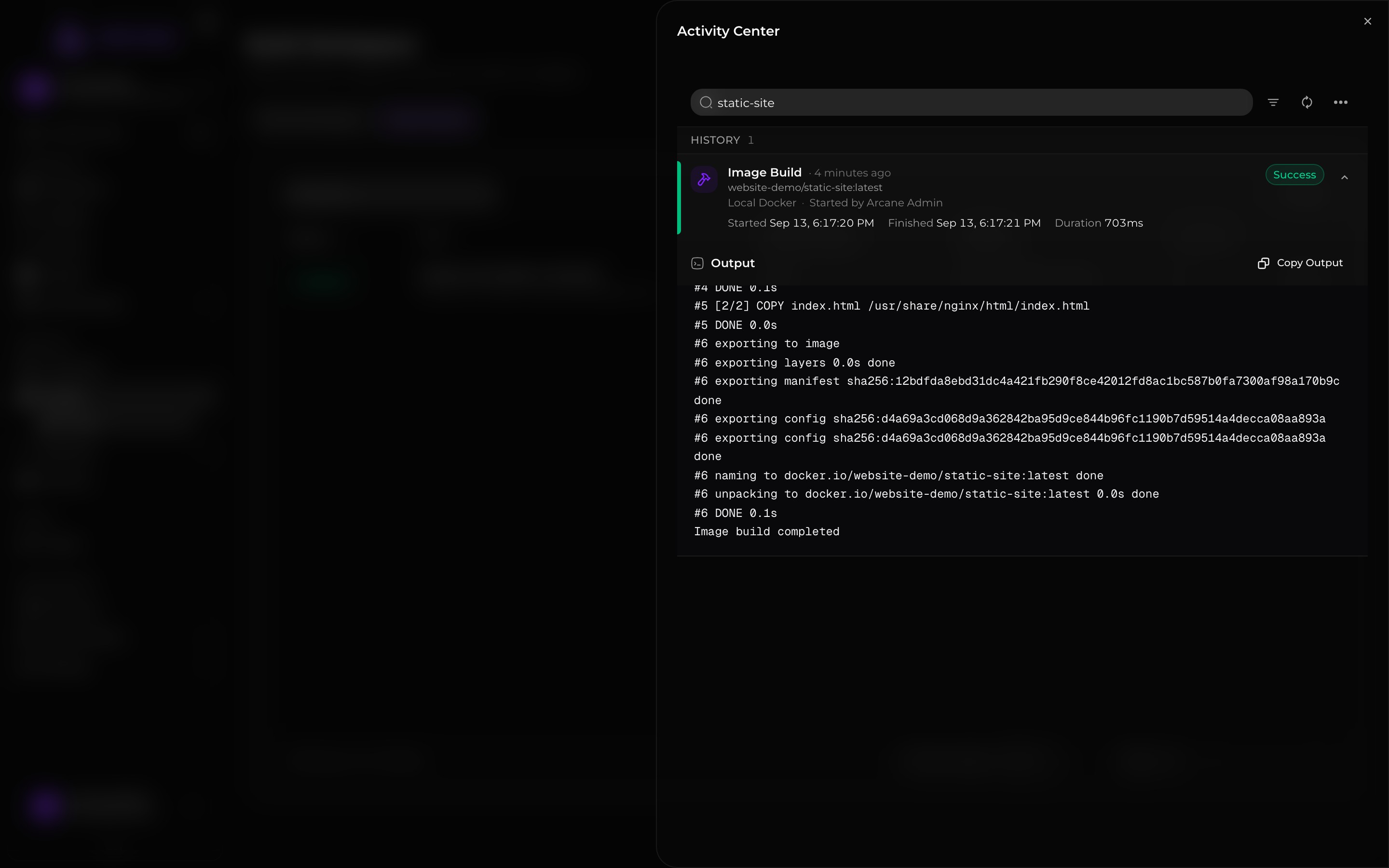Click the '#6 unpacking to docker.io' log line

[x=926, y=494]
